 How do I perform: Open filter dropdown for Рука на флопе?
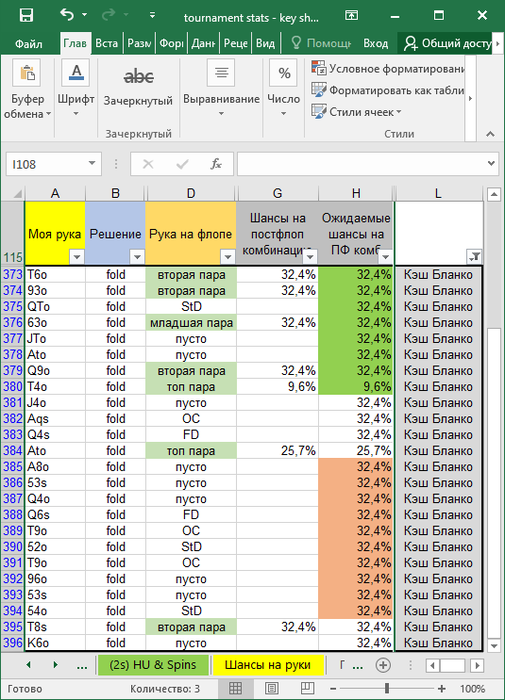228,257
